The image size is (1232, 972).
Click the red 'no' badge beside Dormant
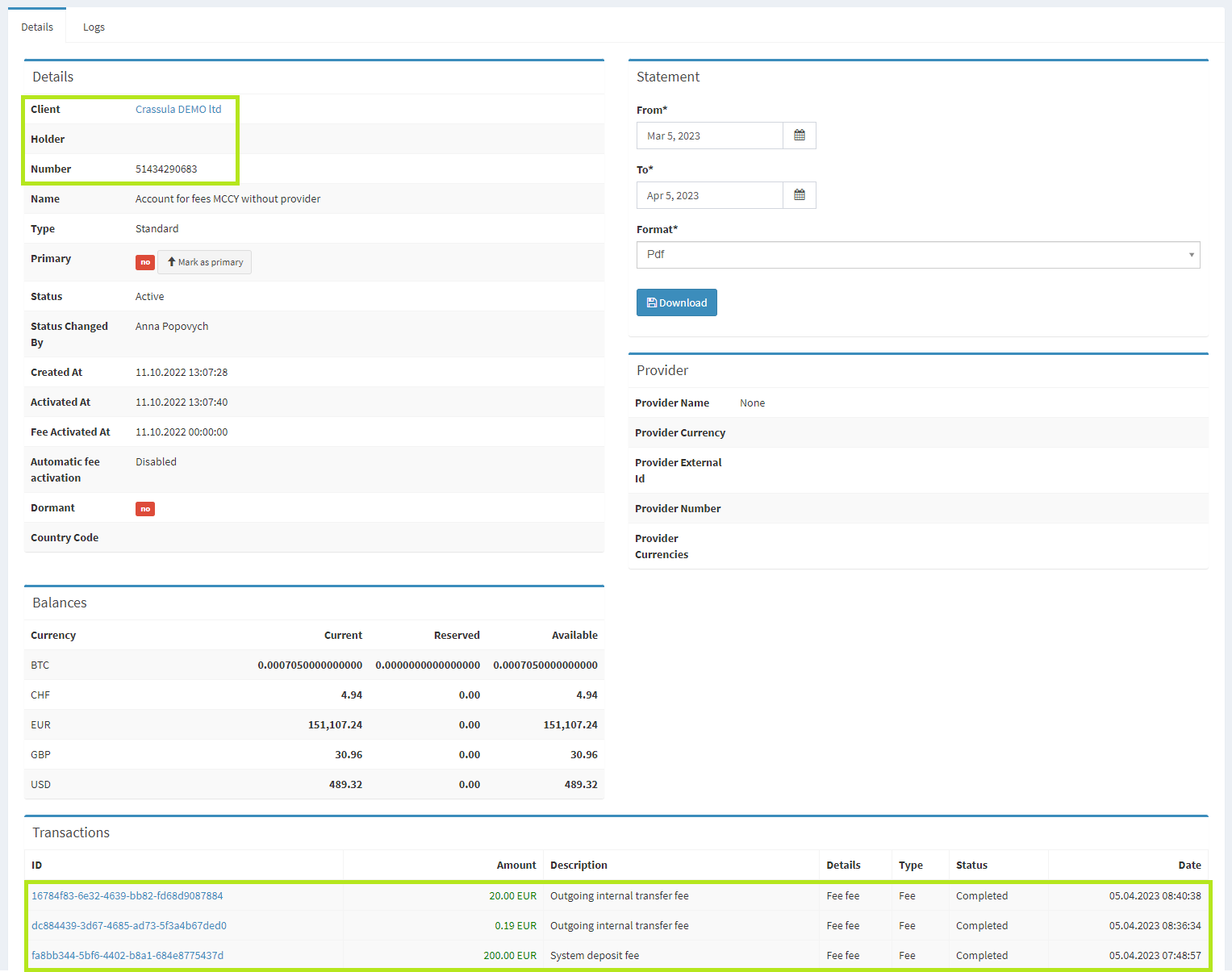145,509
